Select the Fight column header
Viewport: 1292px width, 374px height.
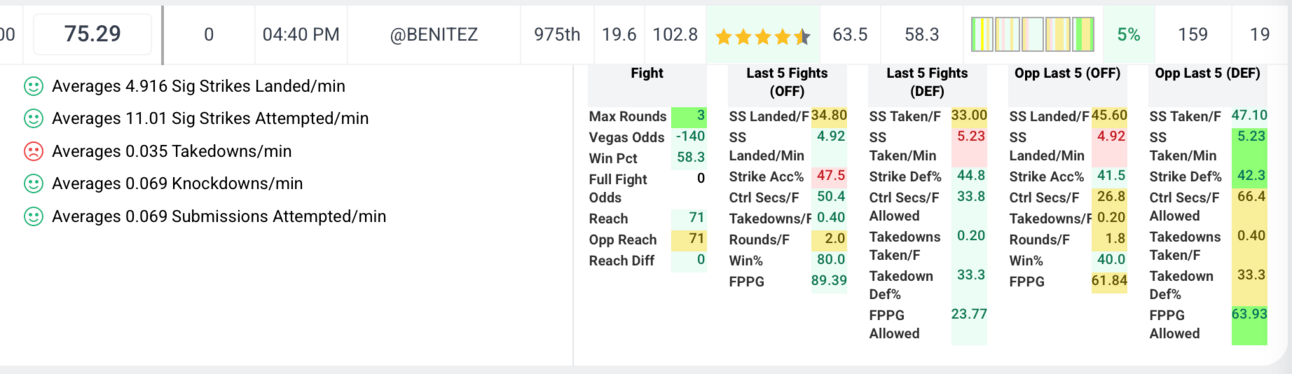click(647, 73)
